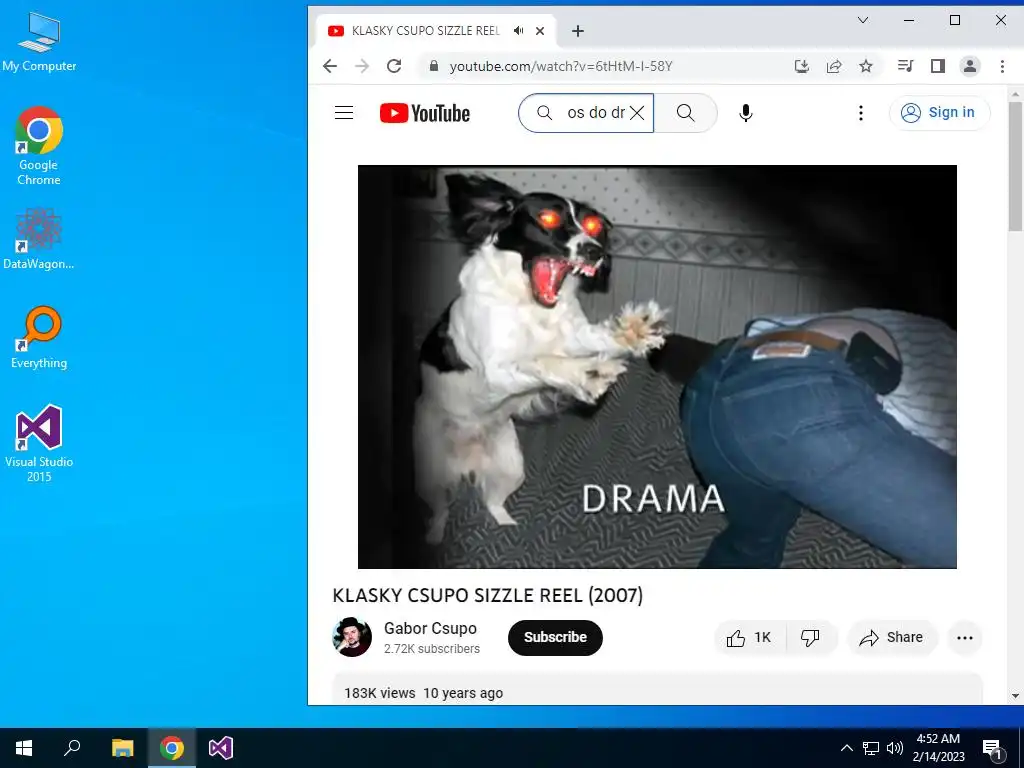Share this page from address bar
Screen dimensions: 1024x768
click(834, 66)
